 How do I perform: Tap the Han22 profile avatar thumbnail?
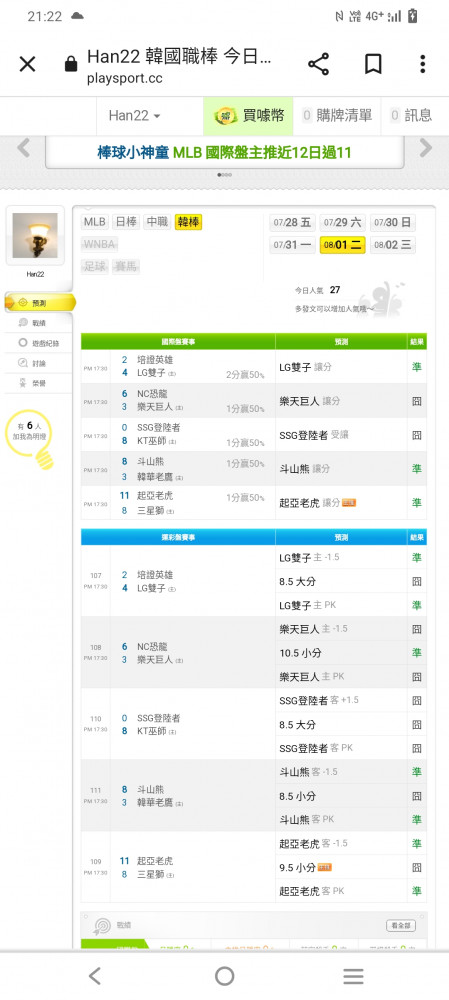[35, 235]
